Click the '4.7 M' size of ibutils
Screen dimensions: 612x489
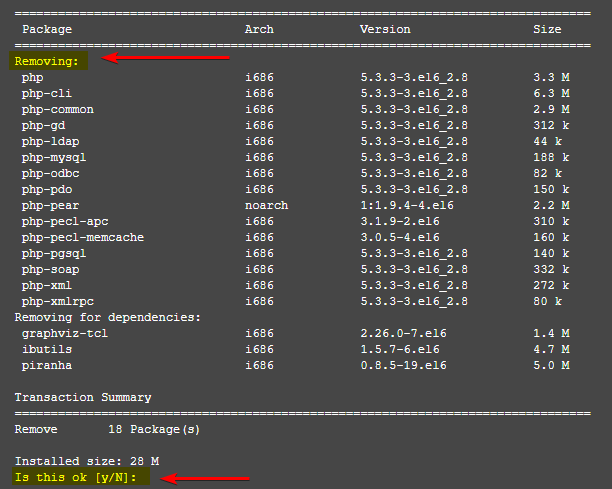[x=551, y=349]
